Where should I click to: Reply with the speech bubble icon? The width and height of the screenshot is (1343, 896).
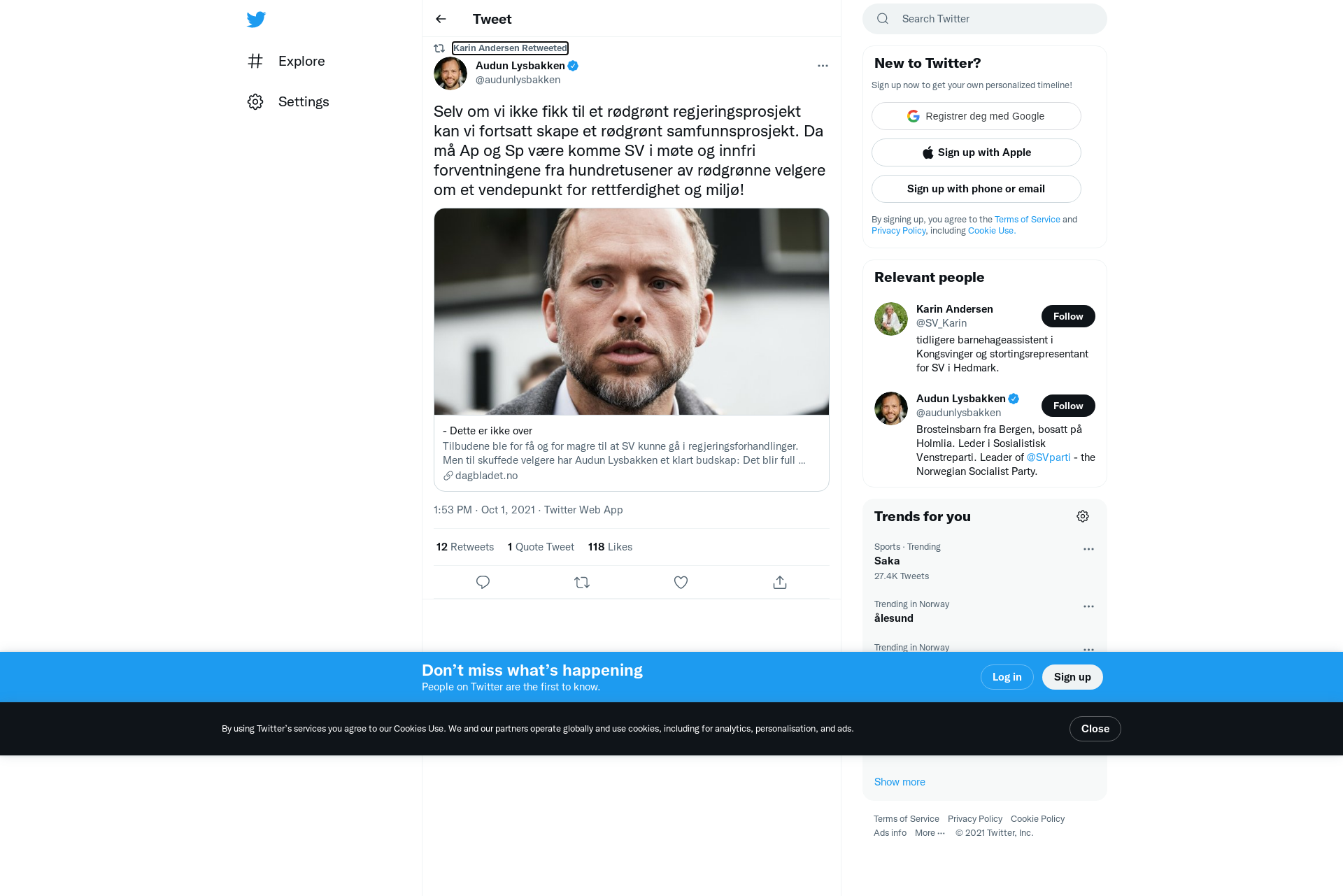[483, 582]
